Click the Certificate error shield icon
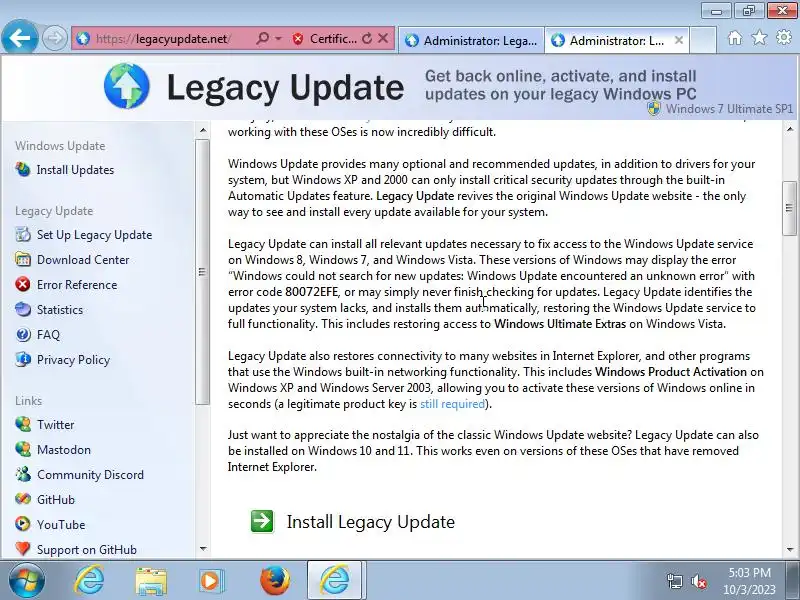The height and width of the screenshot is (600, 800). [298, 39]
